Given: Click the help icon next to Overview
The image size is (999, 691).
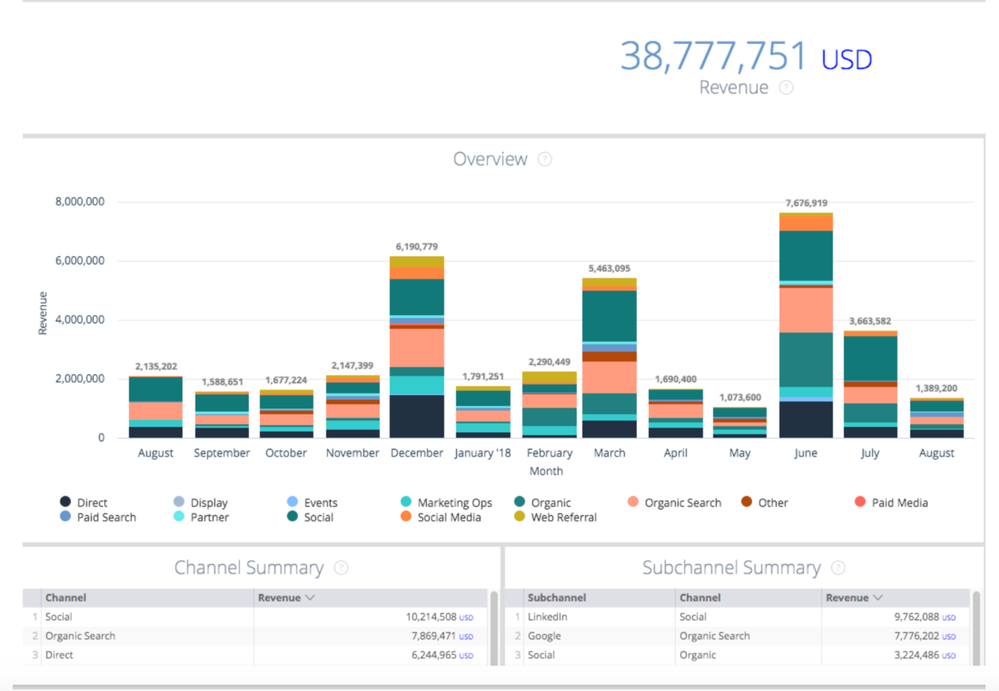Looking at the screenshot, I should click(x=545, y=159).
